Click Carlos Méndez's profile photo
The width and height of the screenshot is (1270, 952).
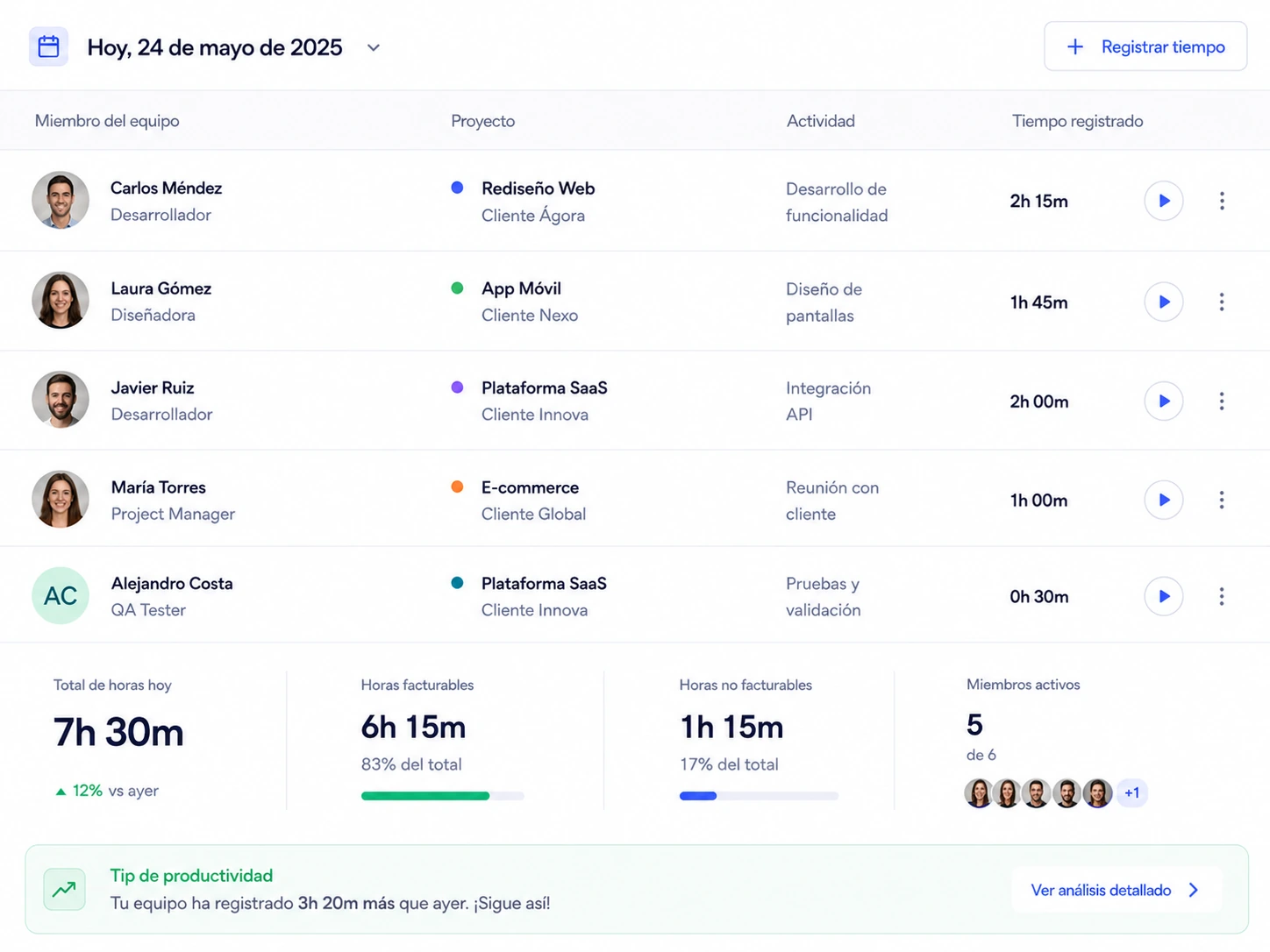click(x=61, y=200)
